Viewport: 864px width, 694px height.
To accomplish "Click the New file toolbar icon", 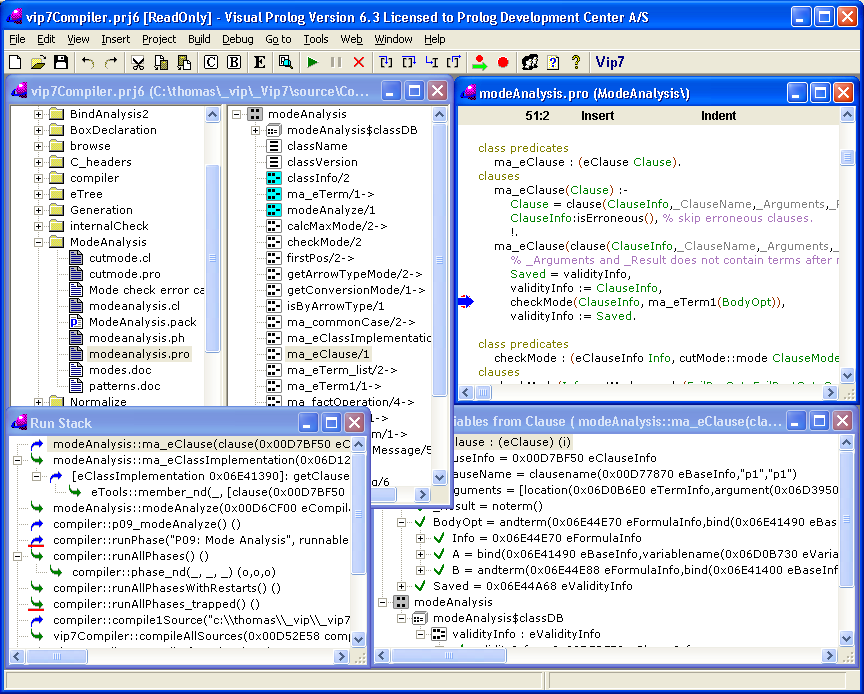I will pos(15,62).
